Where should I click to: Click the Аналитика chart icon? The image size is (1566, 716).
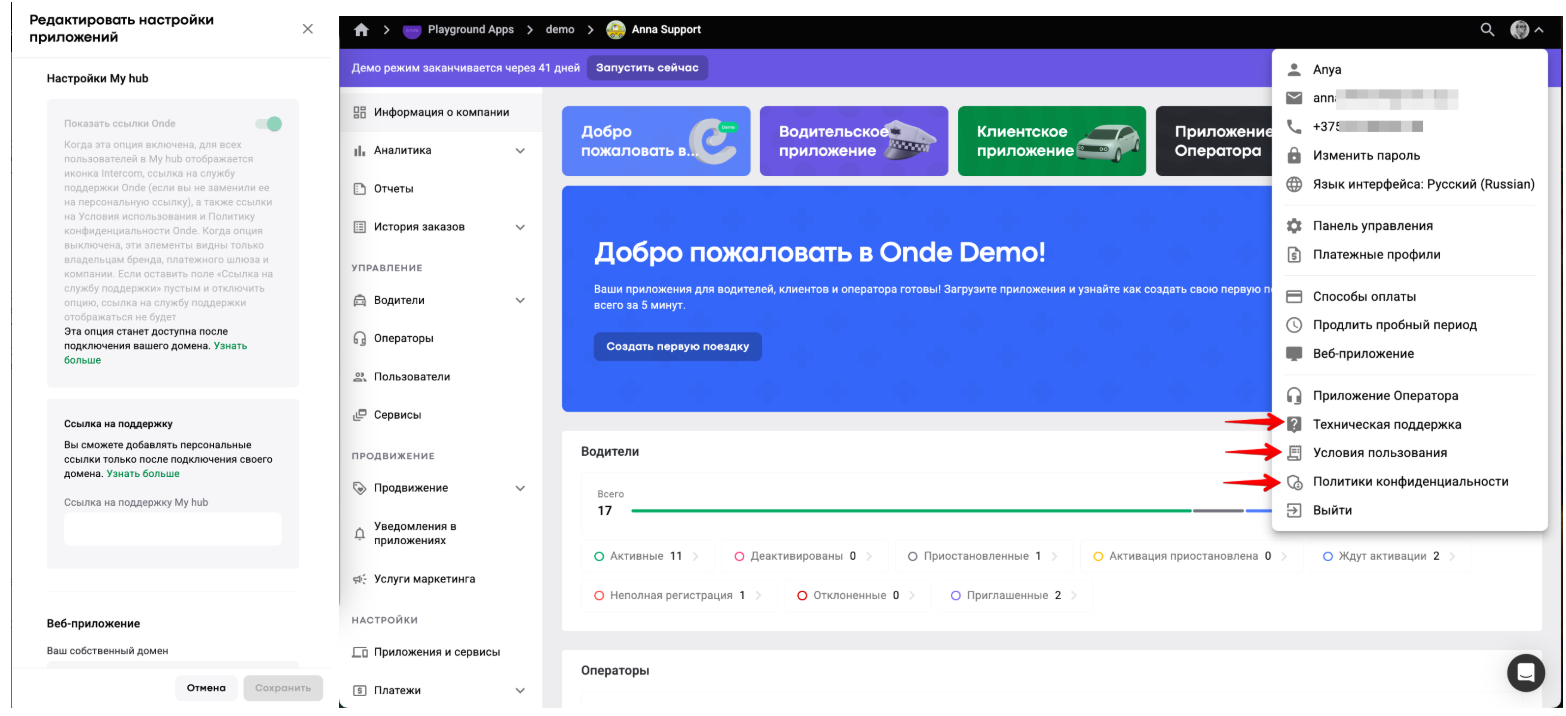360,151
